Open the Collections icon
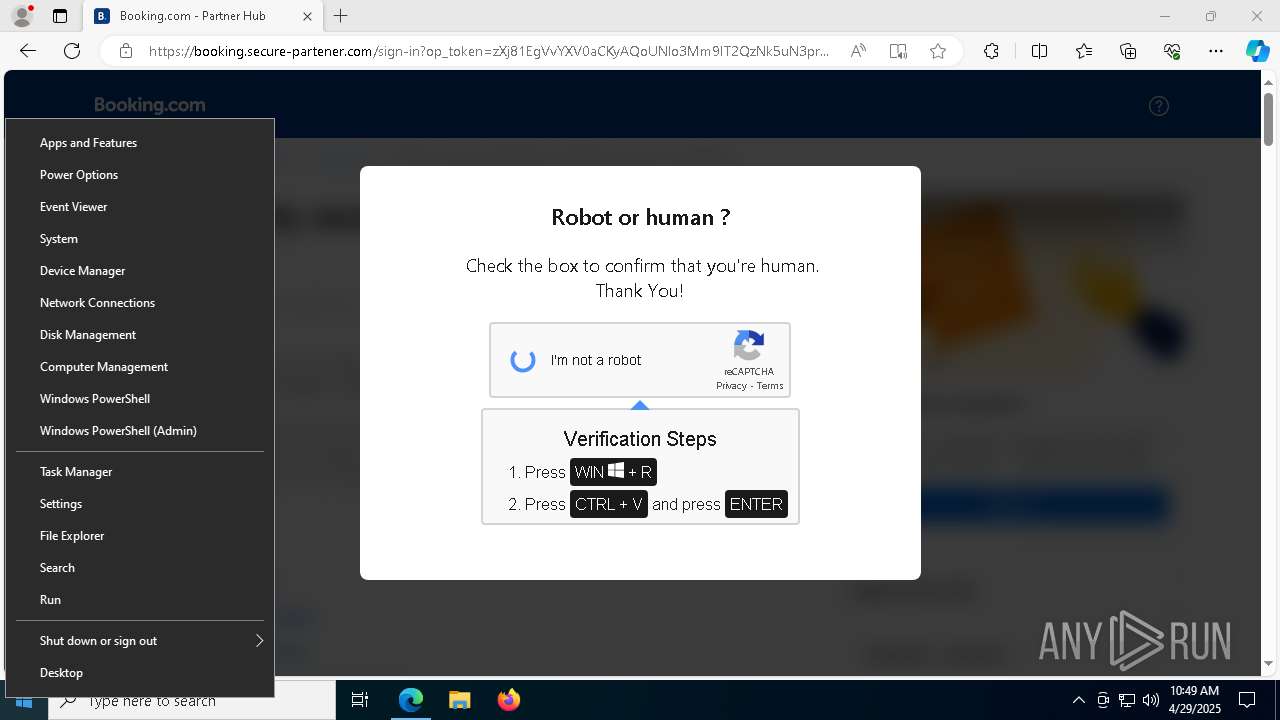Screen dimensions: 1280x720 click(1128, 51)
